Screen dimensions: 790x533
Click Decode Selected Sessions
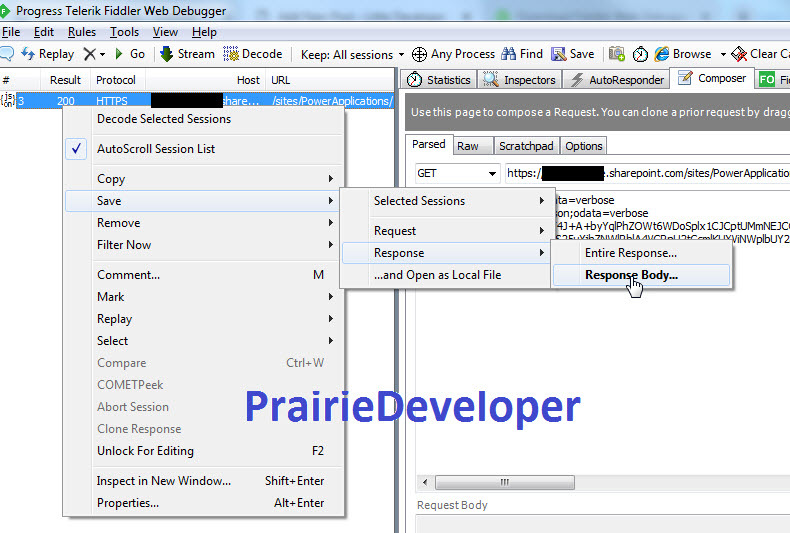tap(204, 119)
